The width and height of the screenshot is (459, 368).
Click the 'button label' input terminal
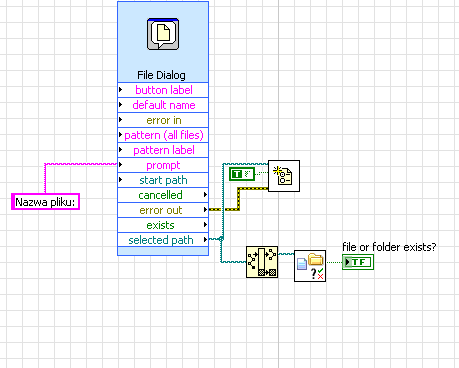[163, 90]
